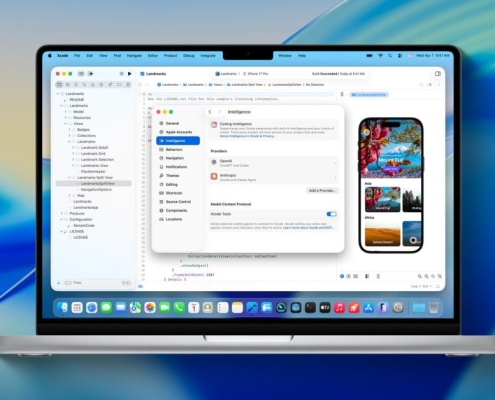
Task: Open the Integrate menu
Action: tap(208, 56)
